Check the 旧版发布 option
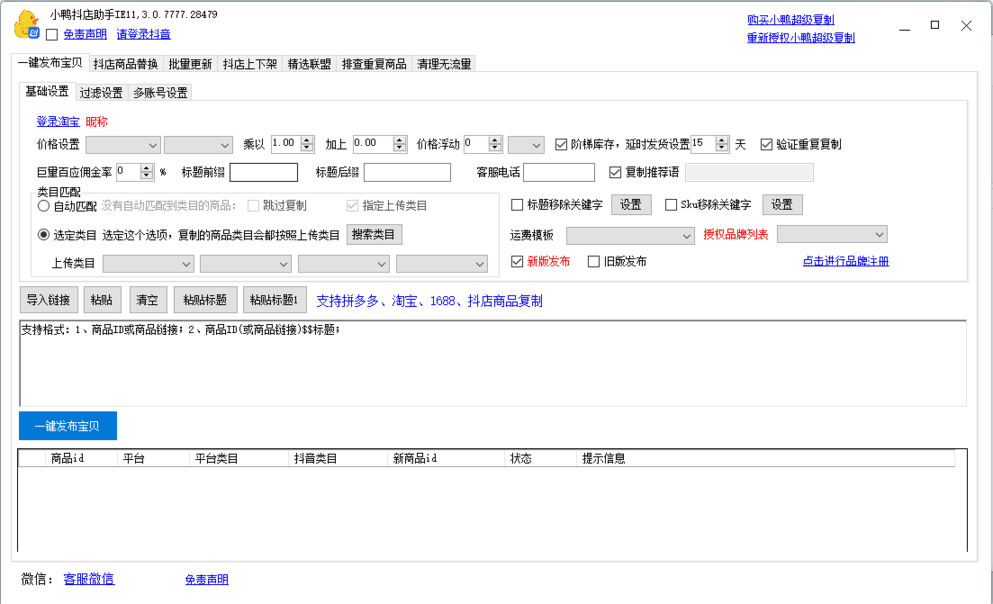This screenshot has width=993, height=604. [x=594, y=262]
